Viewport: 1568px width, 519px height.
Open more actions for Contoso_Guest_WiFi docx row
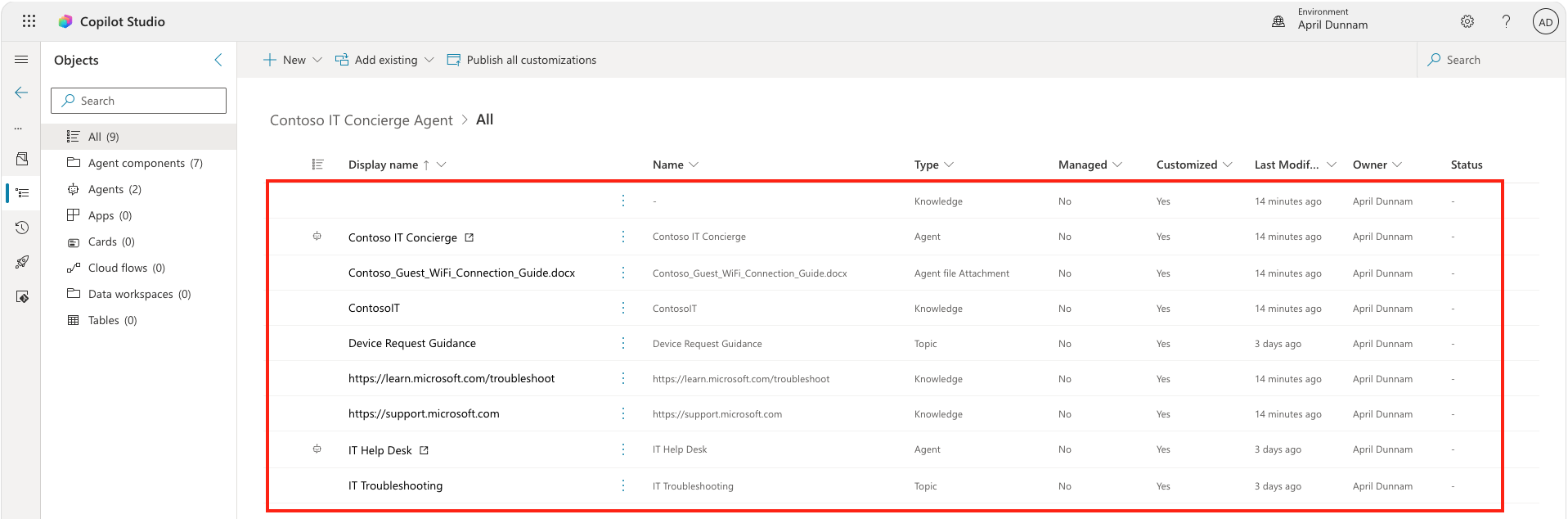(x=623, y=273)
